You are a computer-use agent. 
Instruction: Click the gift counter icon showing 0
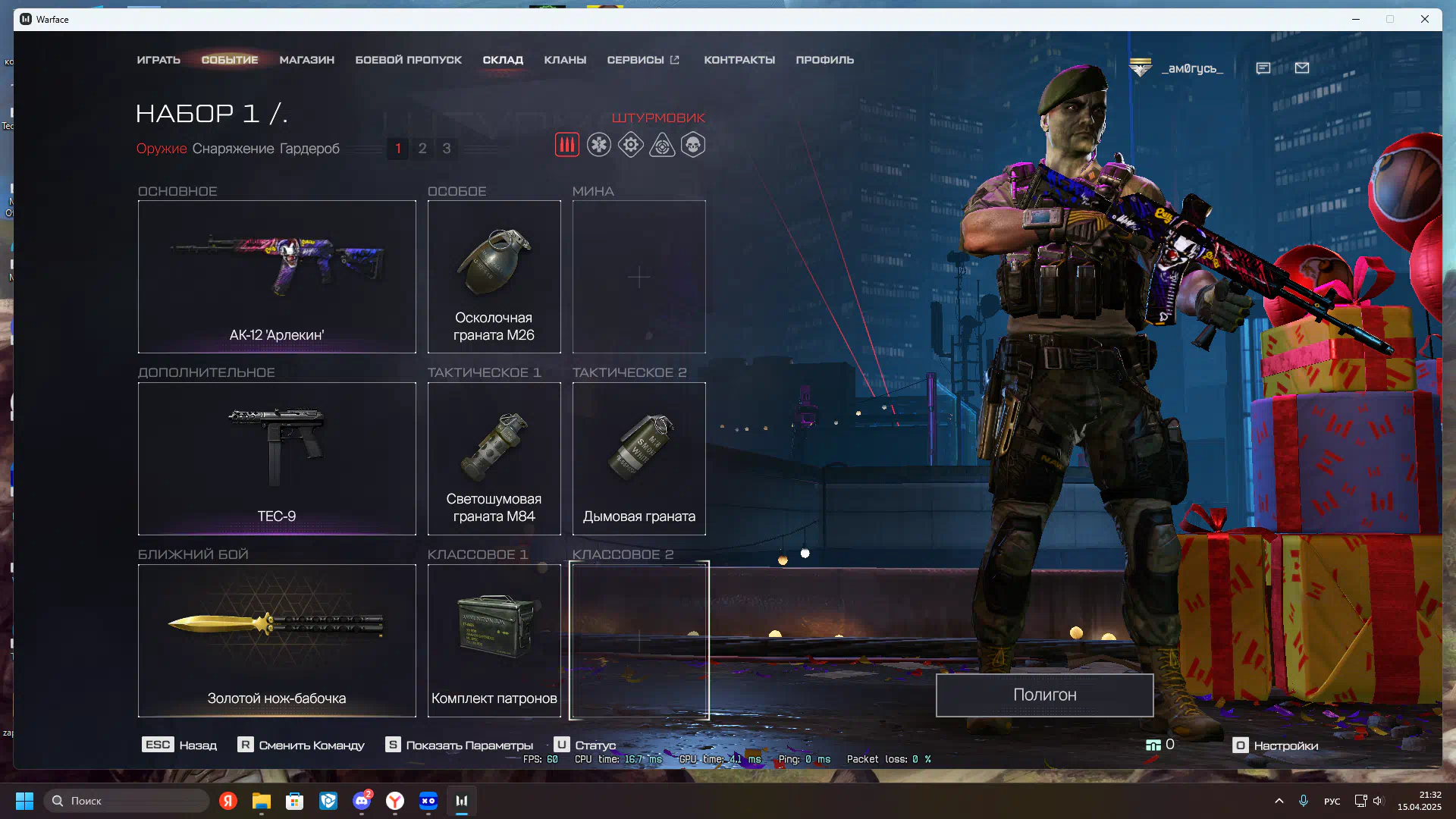click(1153, 745)
